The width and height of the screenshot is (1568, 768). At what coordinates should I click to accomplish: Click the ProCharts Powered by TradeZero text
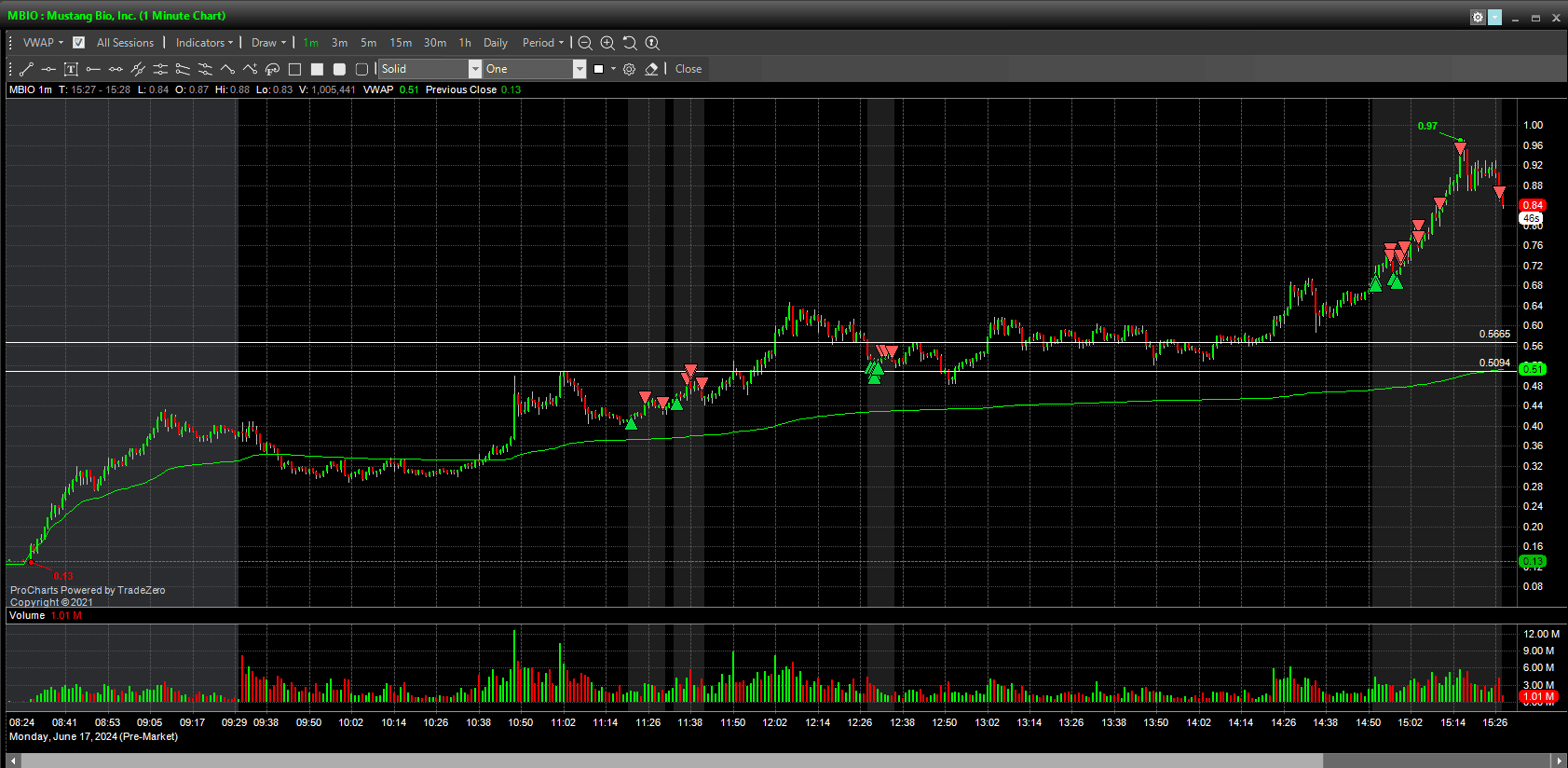[88, 590]
